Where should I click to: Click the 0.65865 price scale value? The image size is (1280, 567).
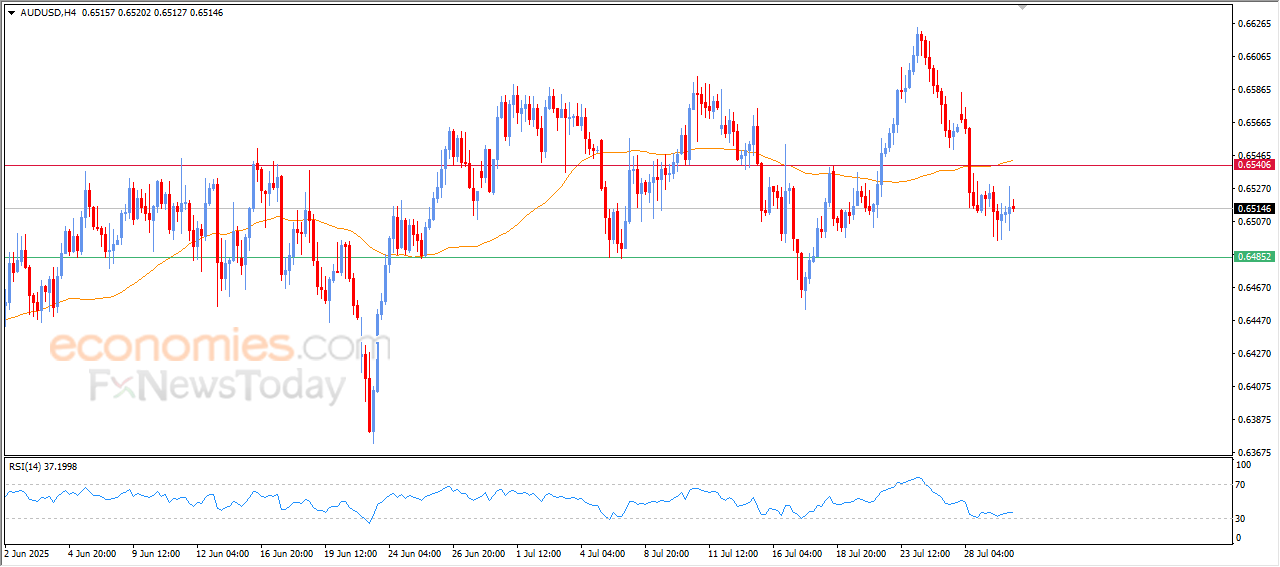1254,89
